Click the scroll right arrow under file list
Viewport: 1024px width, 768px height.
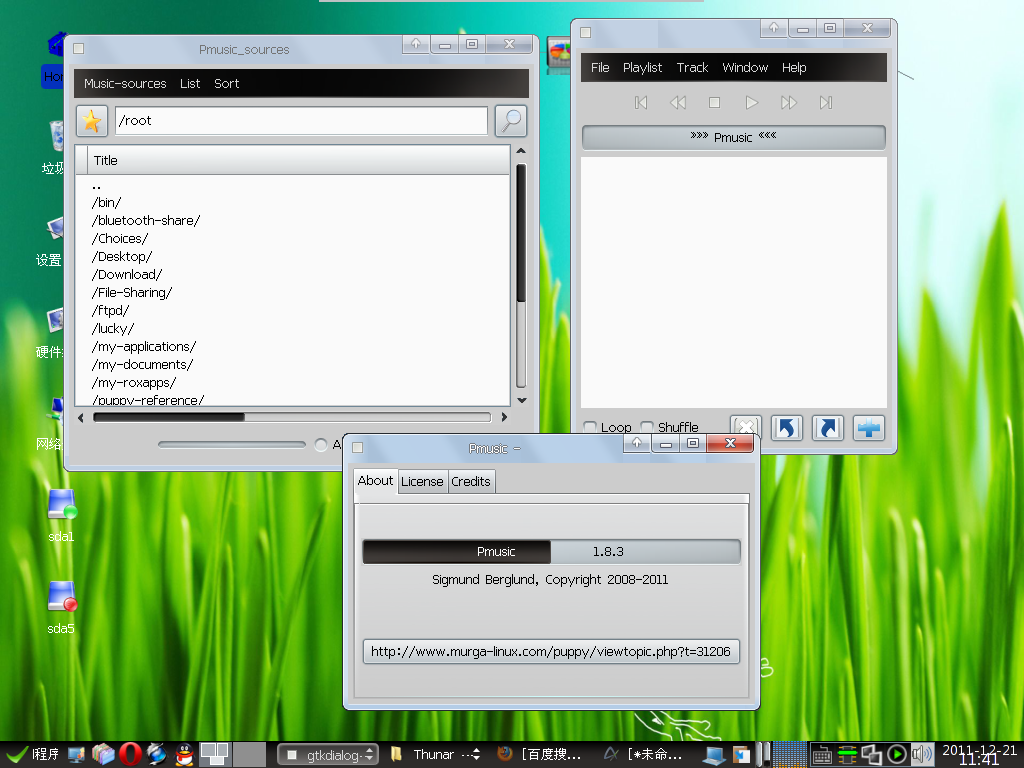pos(504,417)
